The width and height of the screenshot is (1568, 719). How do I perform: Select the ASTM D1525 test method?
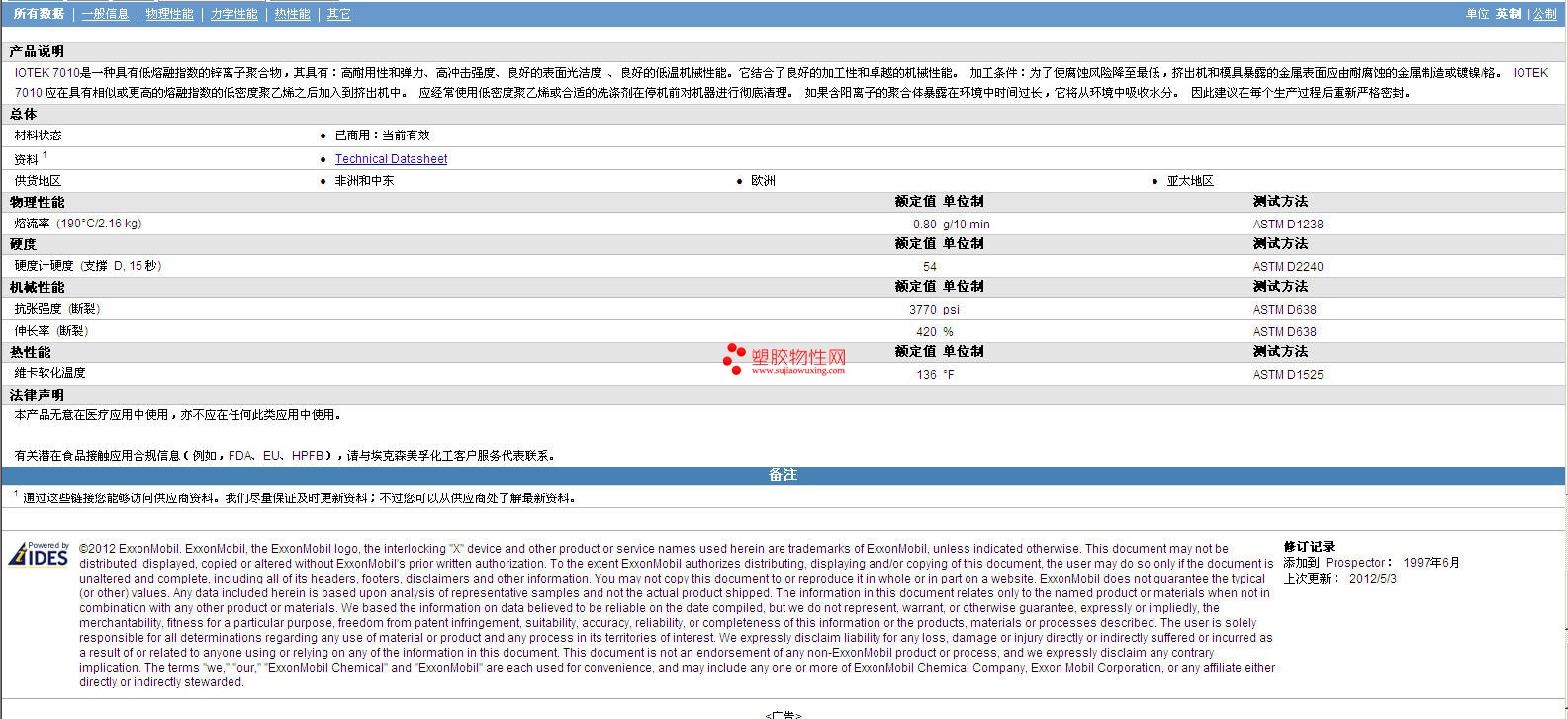coord(1288,375)
